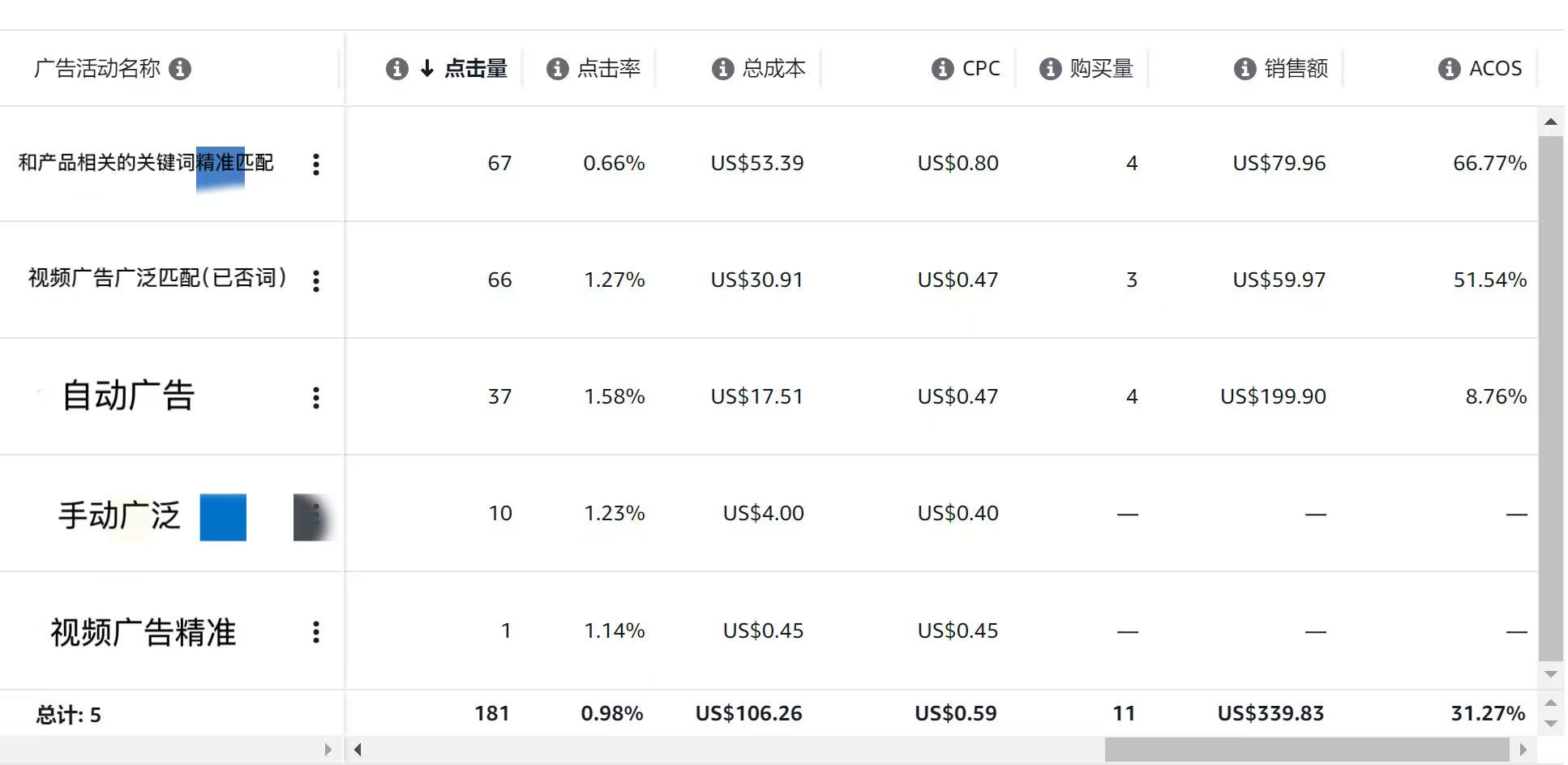Click info icon next to 购买量 header
This screenshot has height=765, width=1568.
(1050, 69)
